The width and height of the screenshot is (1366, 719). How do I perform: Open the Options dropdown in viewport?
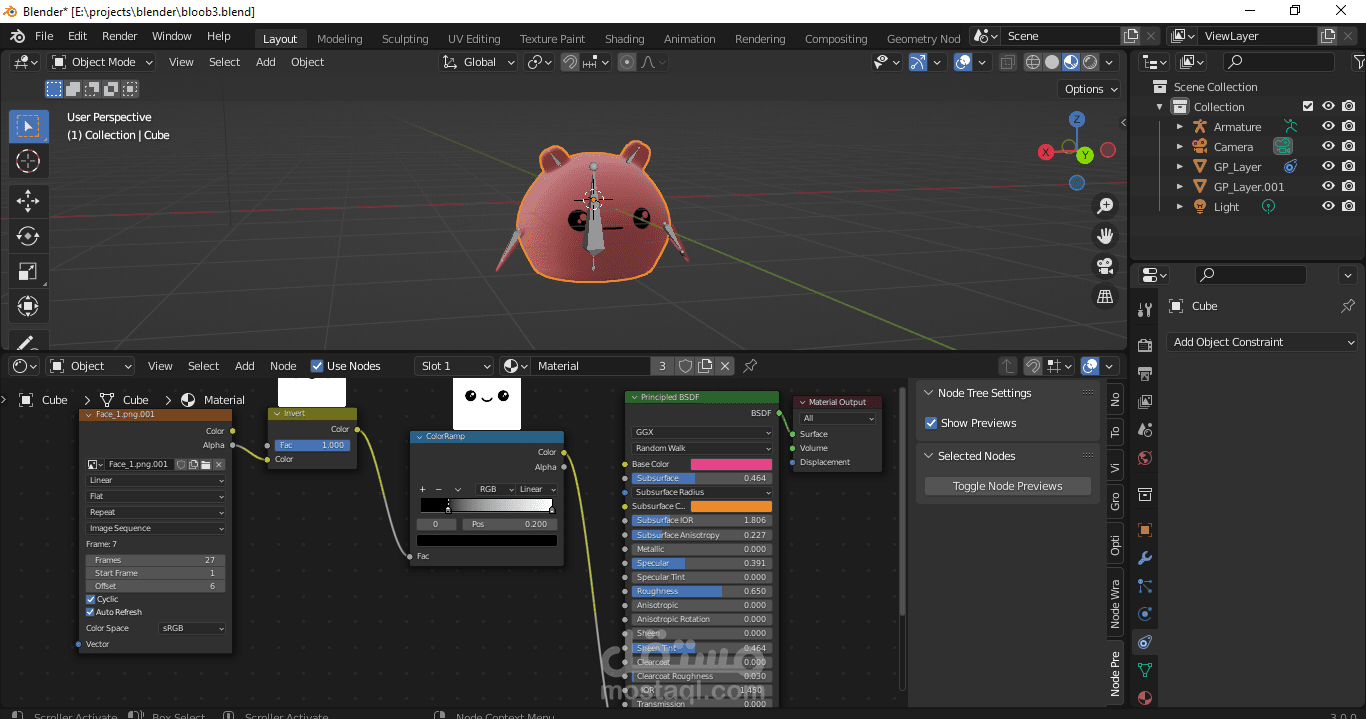1091,89
